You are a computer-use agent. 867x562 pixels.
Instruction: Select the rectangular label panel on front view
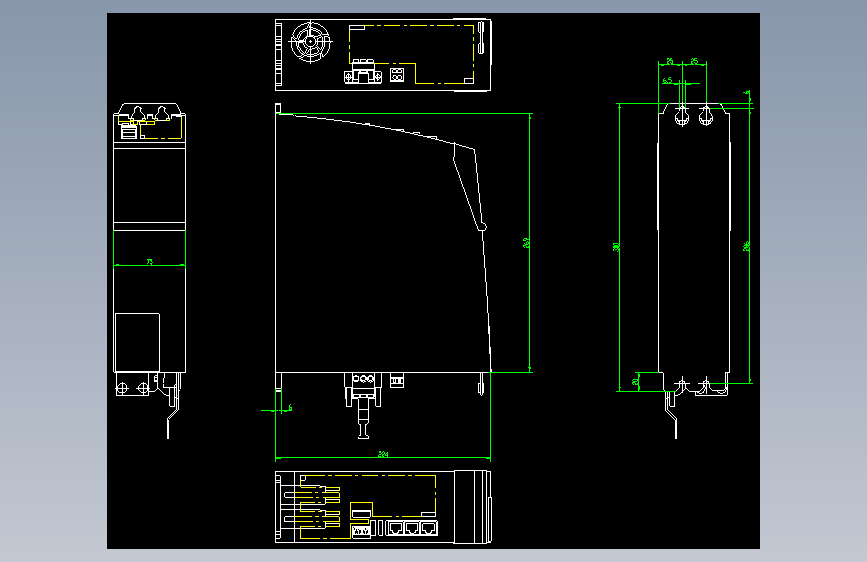click(x=137, y=342)
